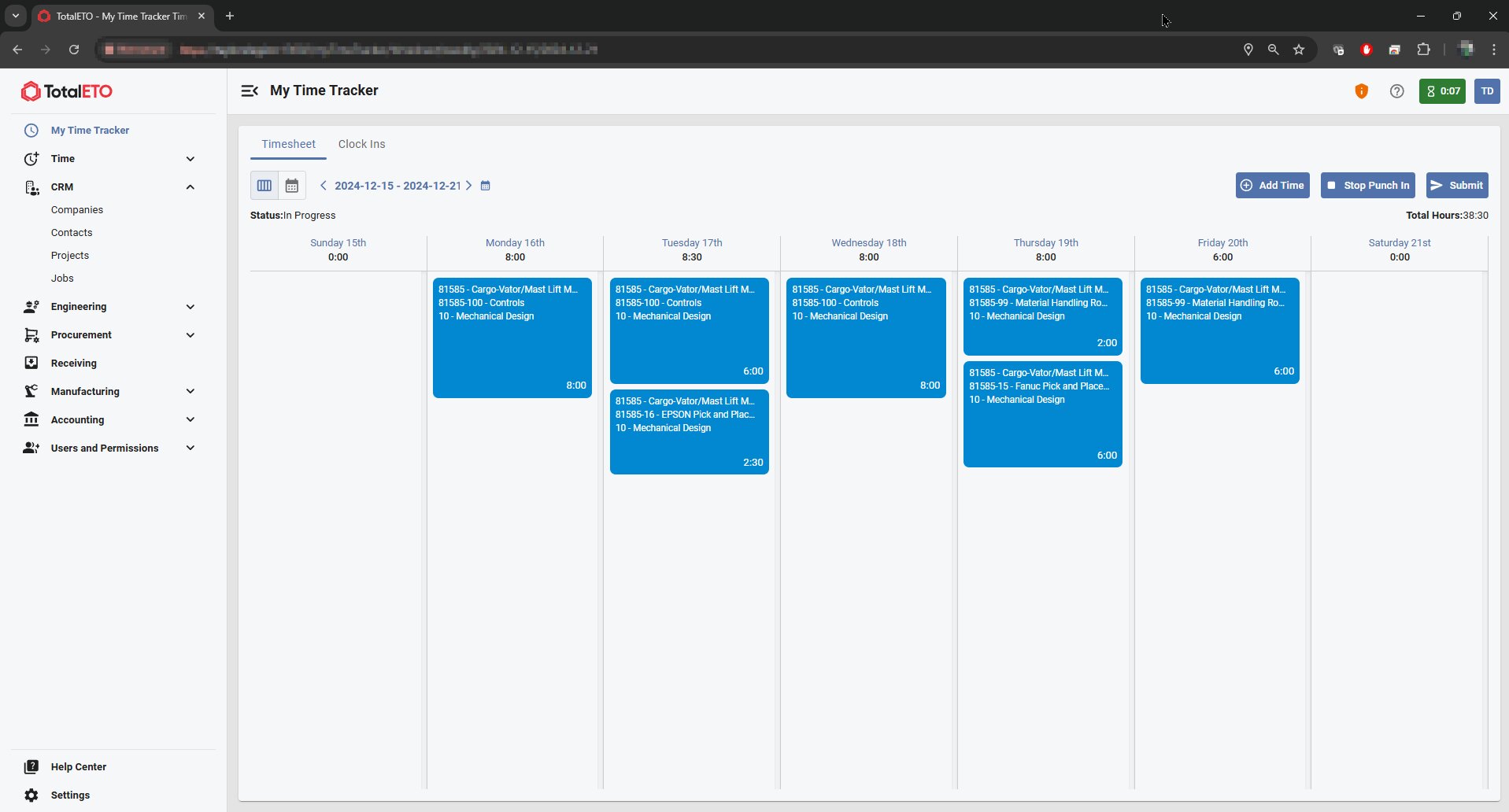Click the orange shield icon in header
This screenshot has height=812, width=1509.
pos(1361,91)
